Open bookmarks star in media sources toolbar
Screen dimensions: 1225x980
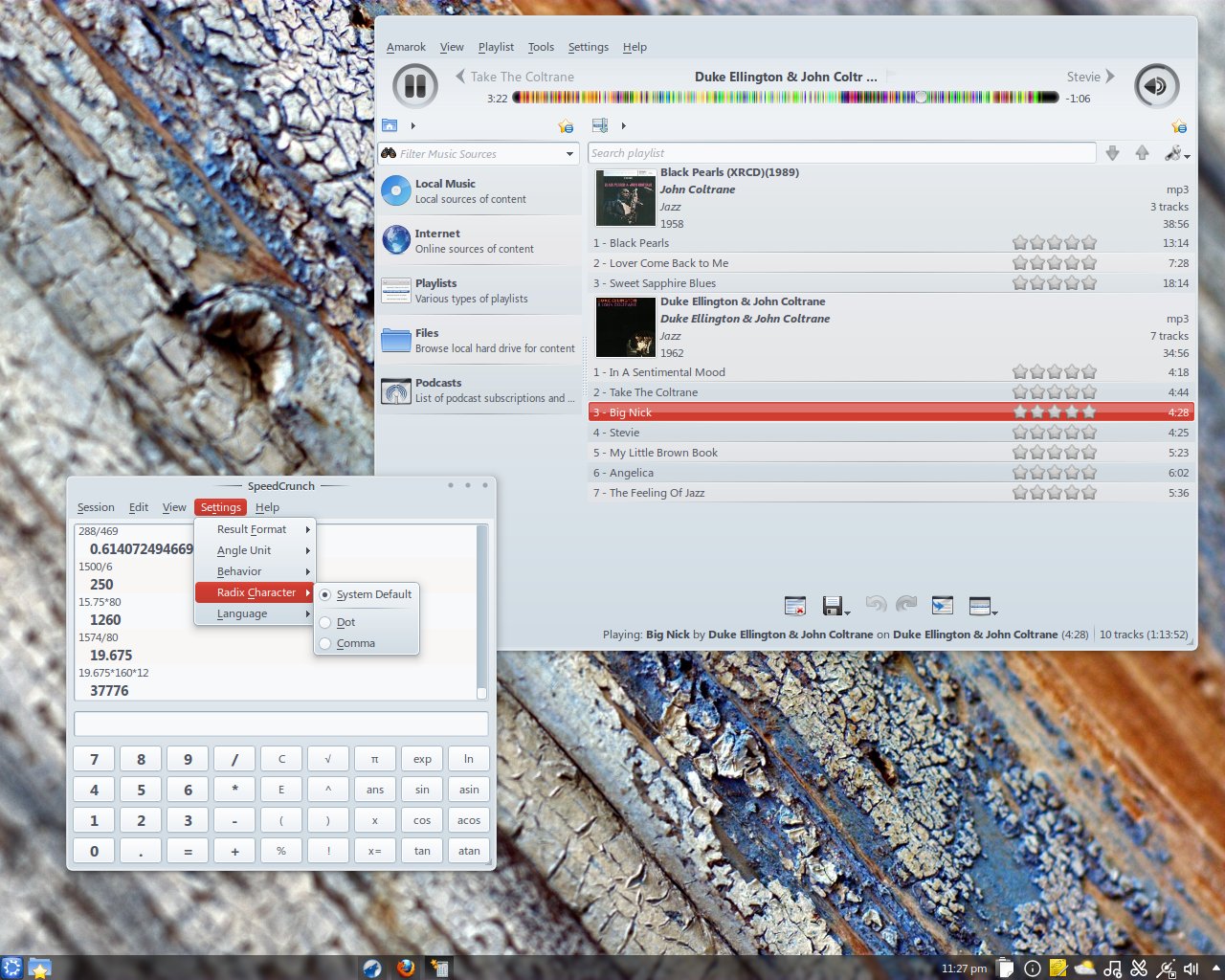(x=566, y=126)
